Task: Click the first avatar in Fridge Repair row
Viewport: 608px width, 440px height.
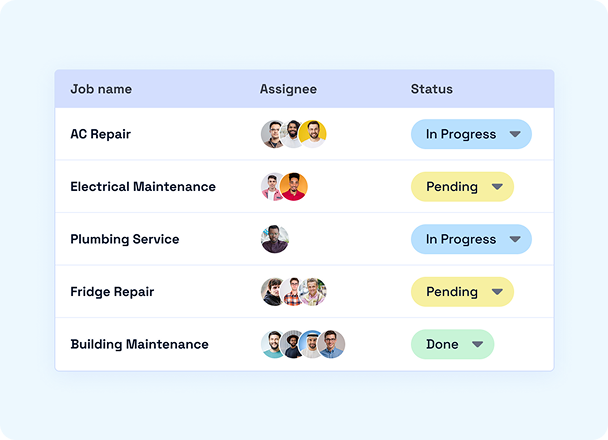Action: tap(273, 292)
